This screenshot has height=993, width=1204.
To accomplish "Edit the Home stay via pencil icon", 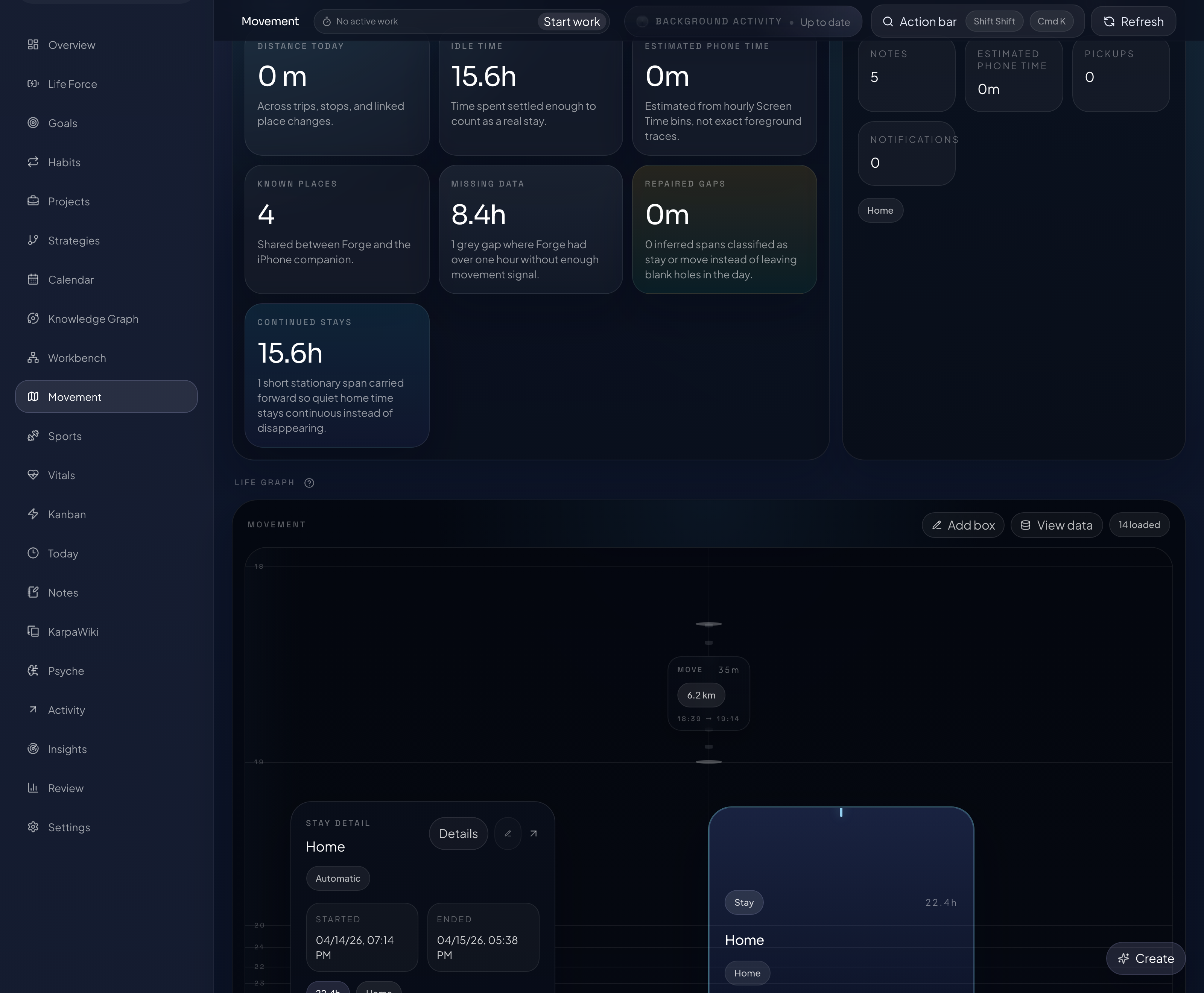I will click(x=507, y=834).
